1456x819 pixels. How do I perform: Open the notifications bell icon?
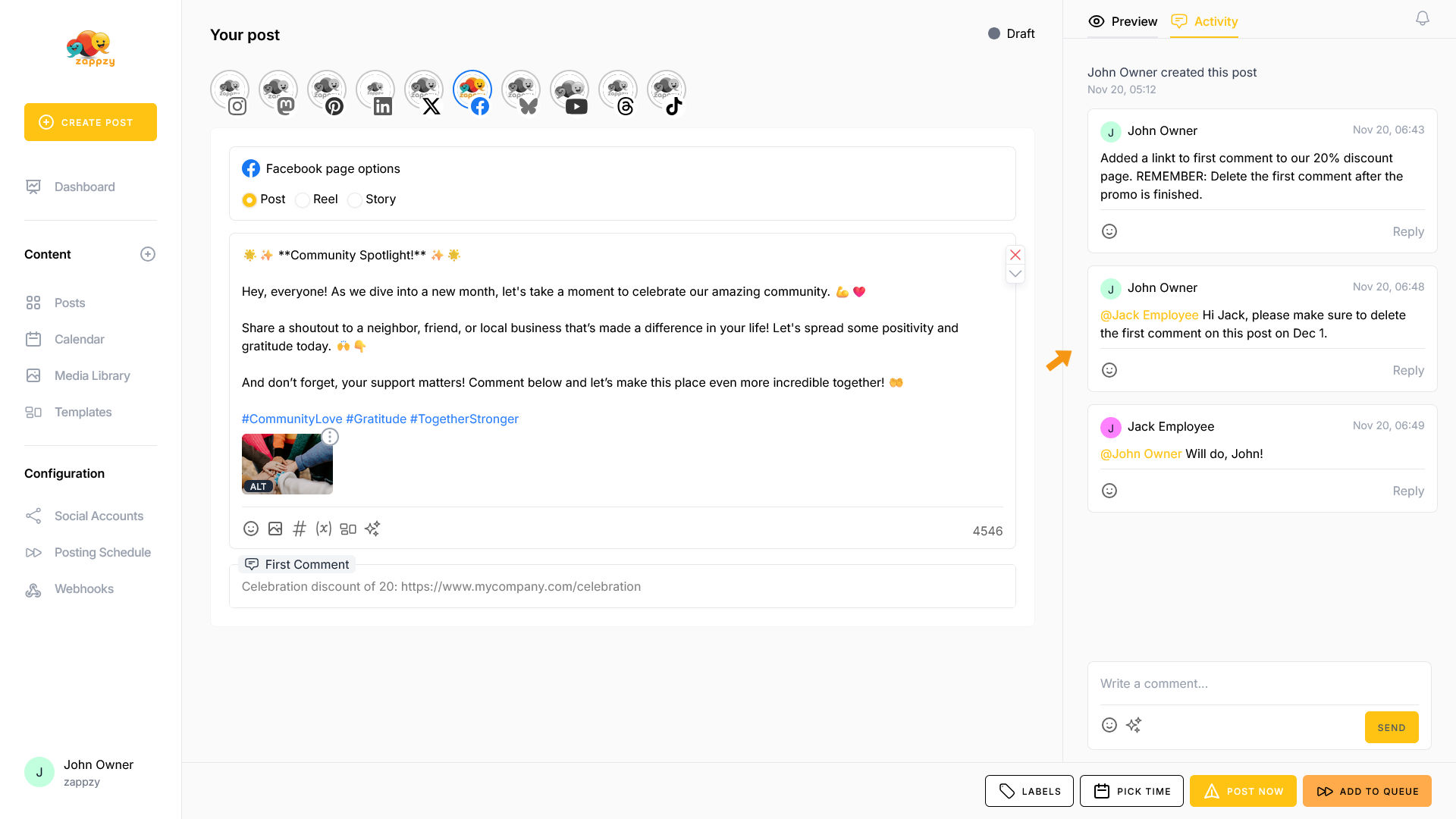pyautogui.click(x=1423, y=19)
